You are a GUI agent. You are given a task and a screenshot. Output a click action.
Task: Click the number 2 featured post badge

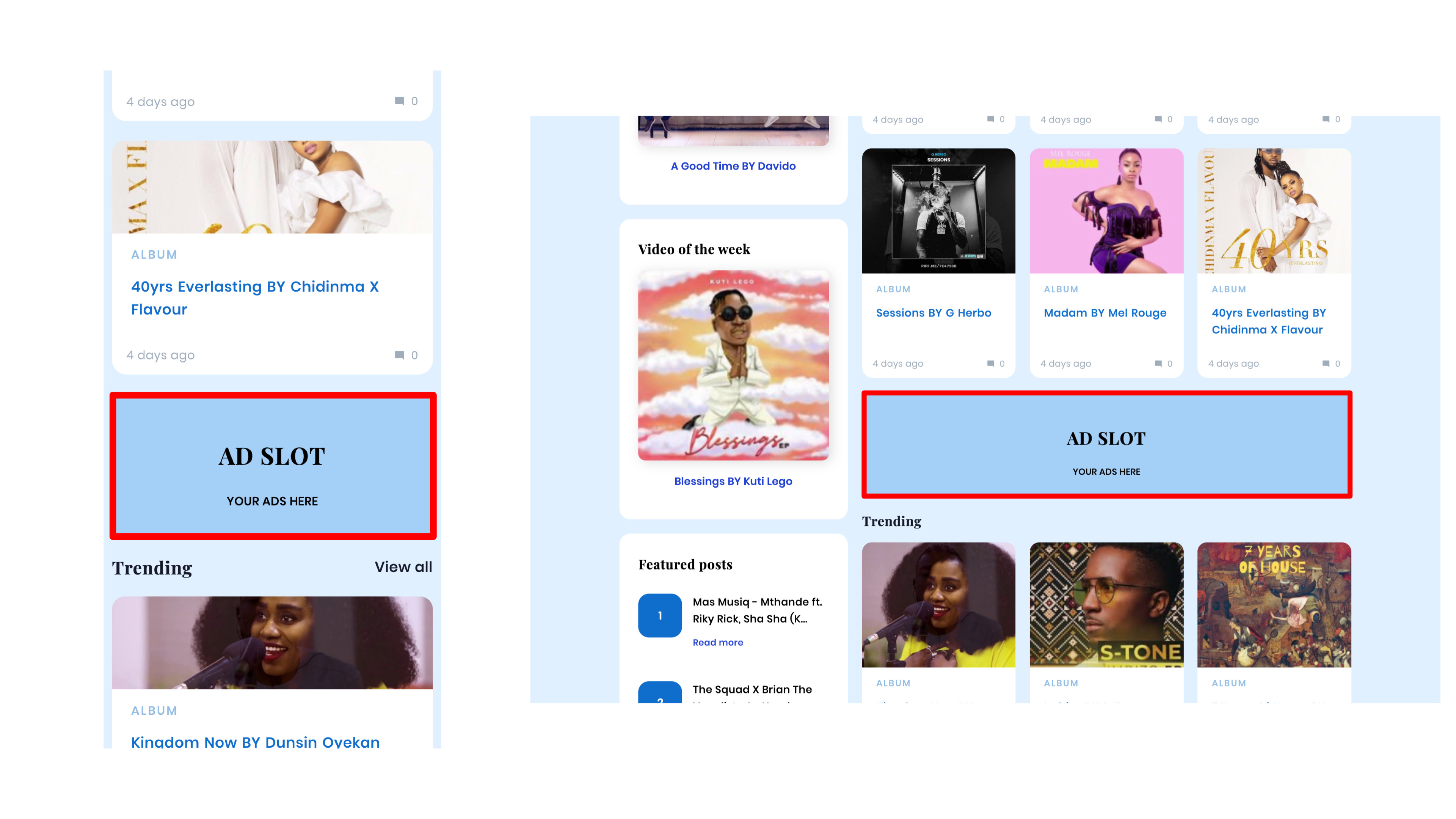click(660, 692)
